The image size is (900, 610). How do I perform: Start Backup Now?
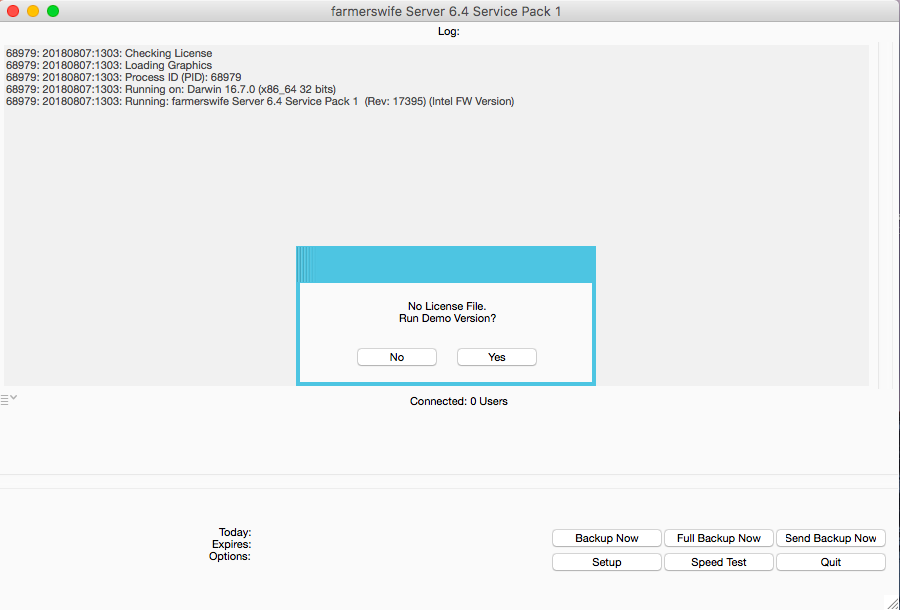tap(607, 538)
